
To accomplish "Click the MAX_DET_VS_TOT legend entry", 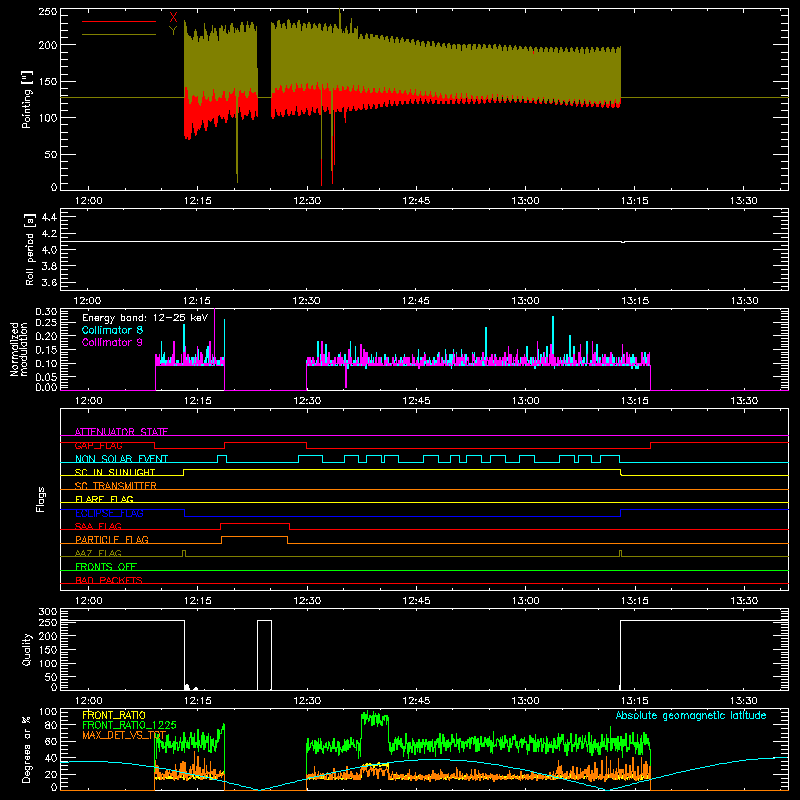I will [124, 735].
